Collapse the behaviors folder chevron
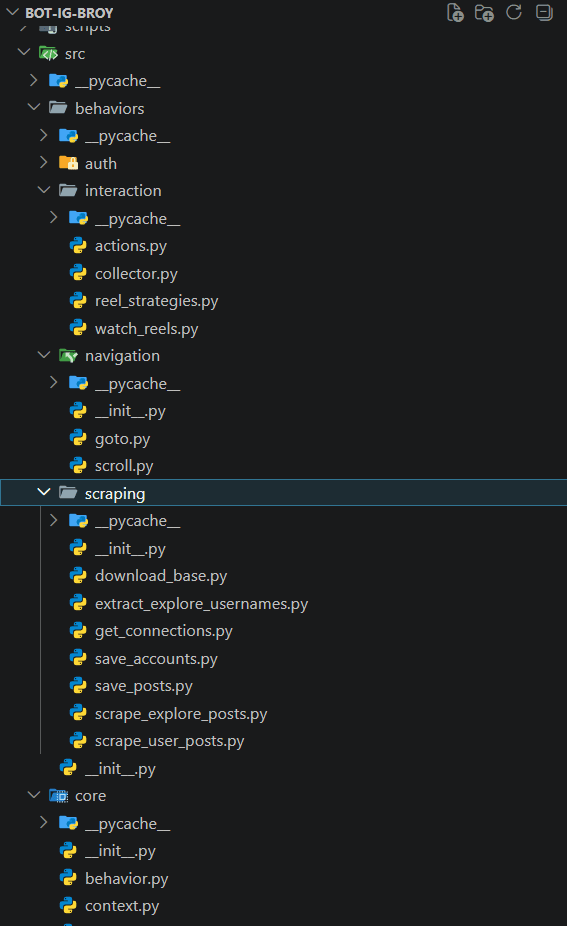 34,107
